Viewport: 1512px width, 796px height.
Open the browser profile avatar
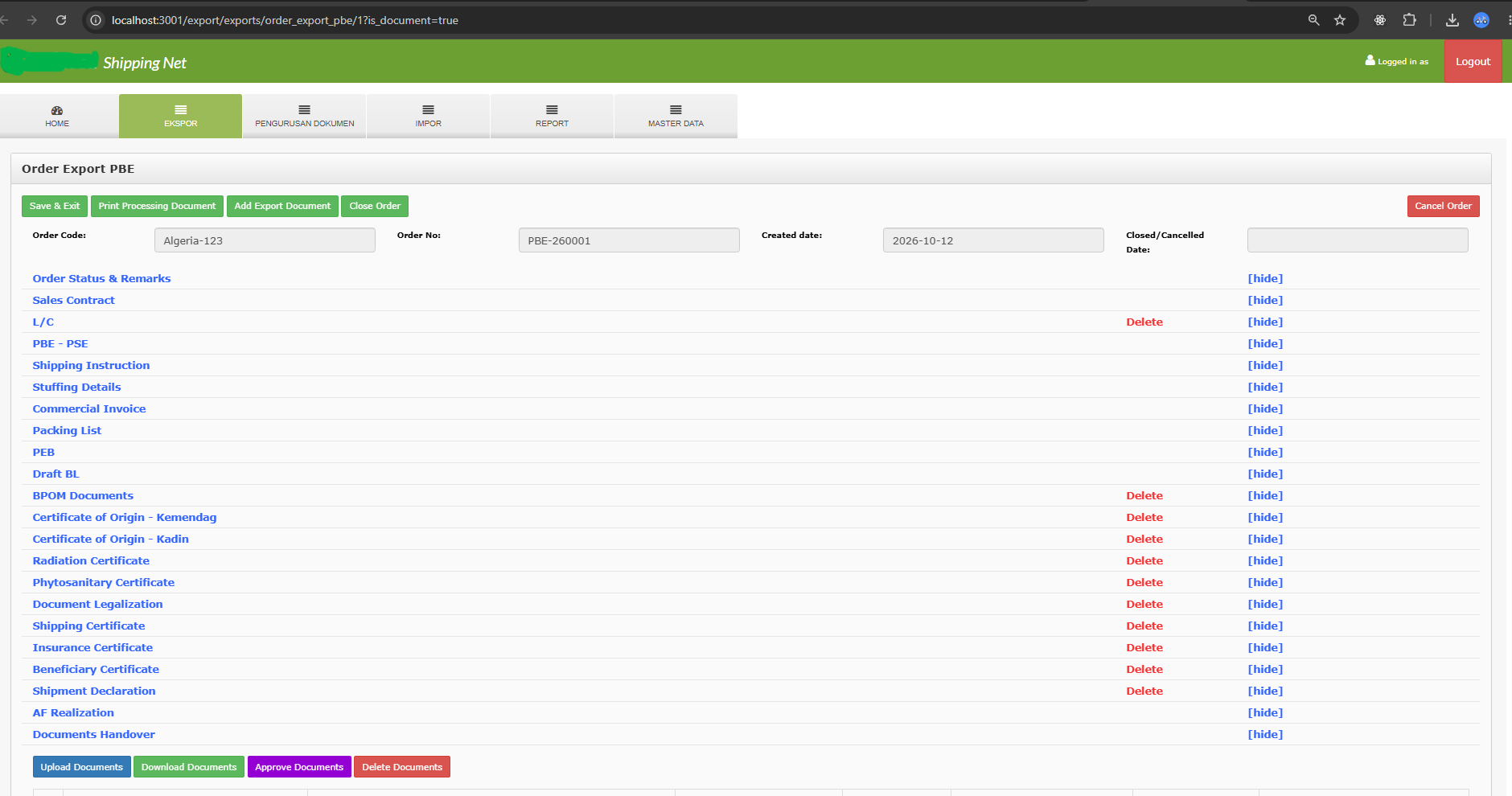pyautogui.click(x=1481, y=20)
